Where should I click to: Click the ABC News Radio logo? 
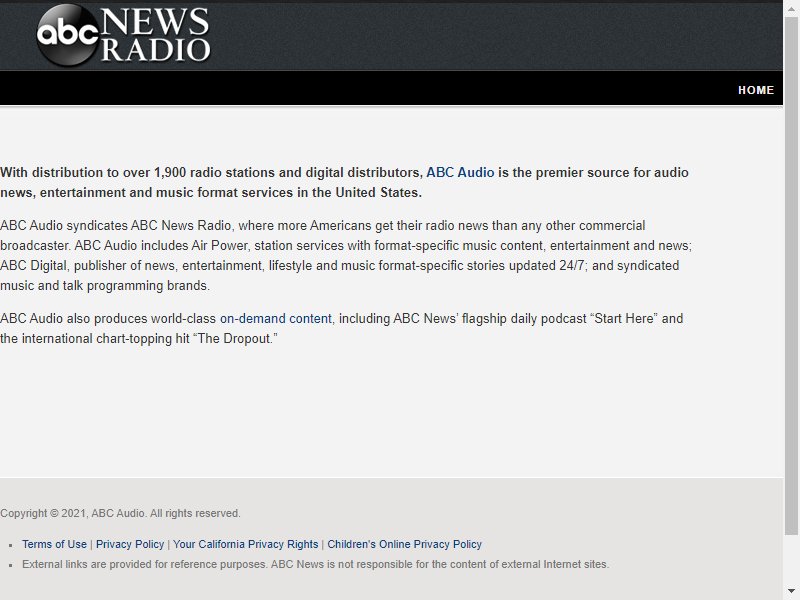coord(123,35)
